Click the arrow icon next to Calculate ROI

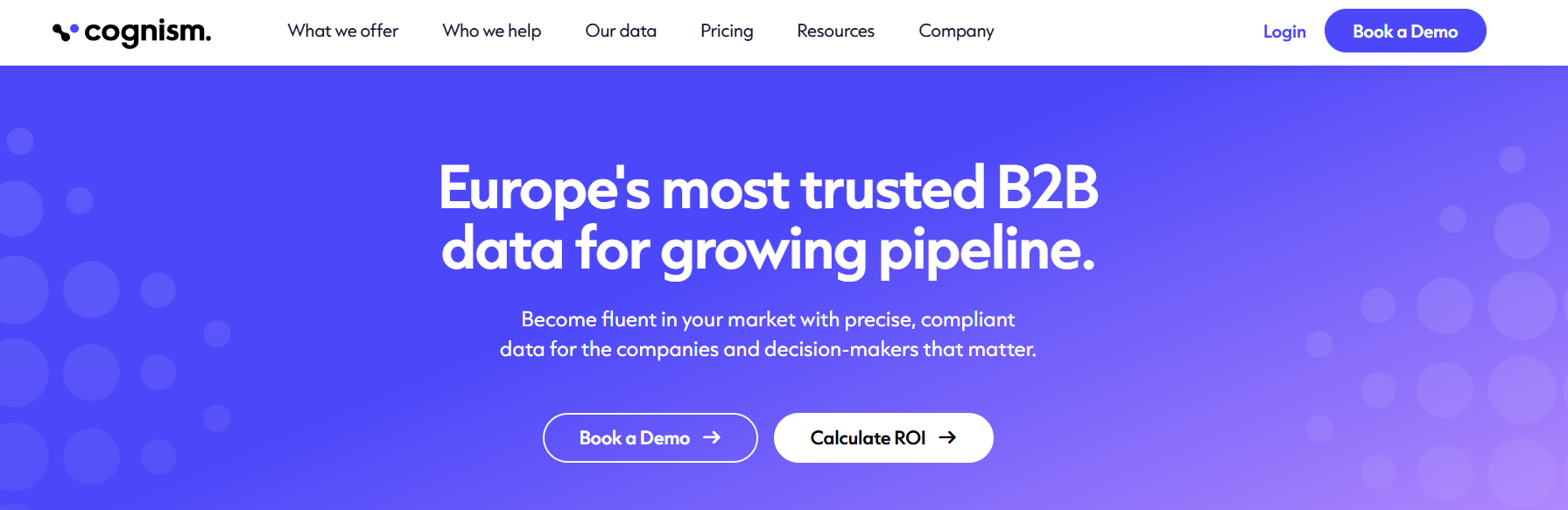947,437
